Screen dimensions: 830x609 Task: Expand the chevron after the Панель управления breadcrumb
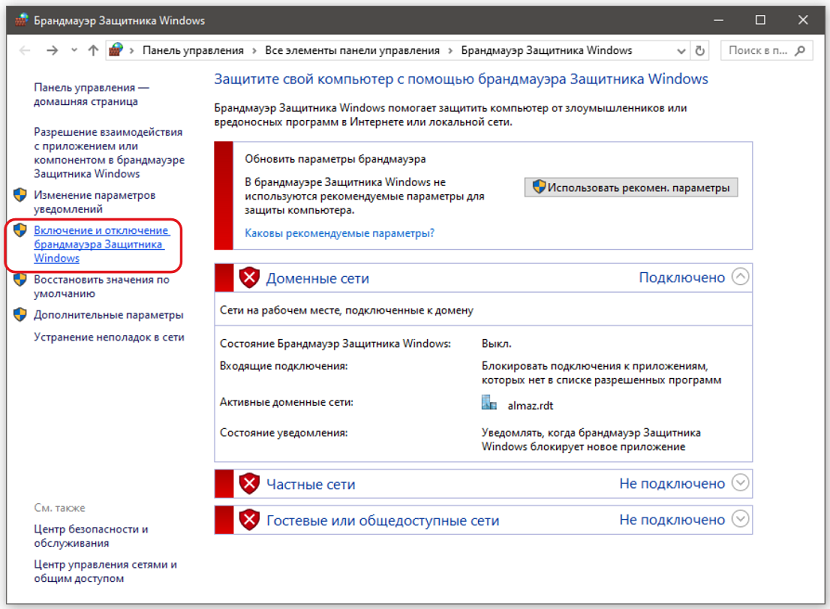254,51
